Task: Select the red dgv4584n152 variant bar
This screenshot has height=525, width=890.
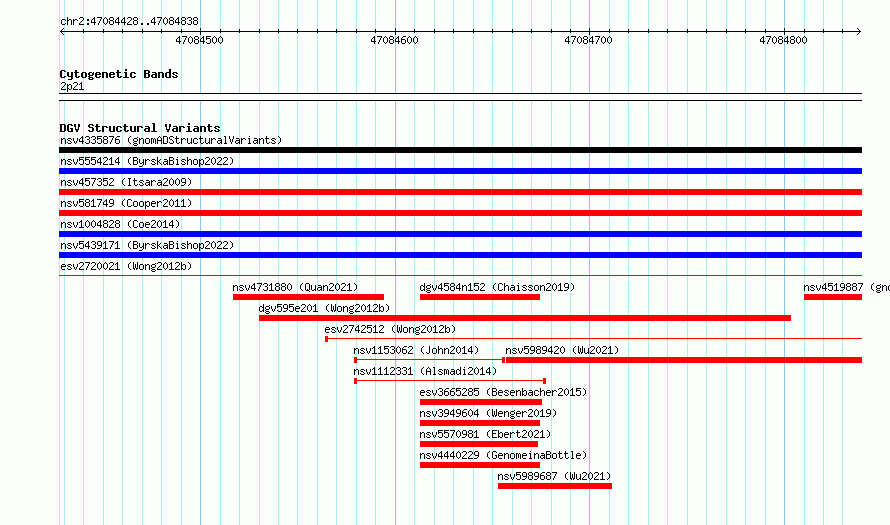Action: pos(480,297)
